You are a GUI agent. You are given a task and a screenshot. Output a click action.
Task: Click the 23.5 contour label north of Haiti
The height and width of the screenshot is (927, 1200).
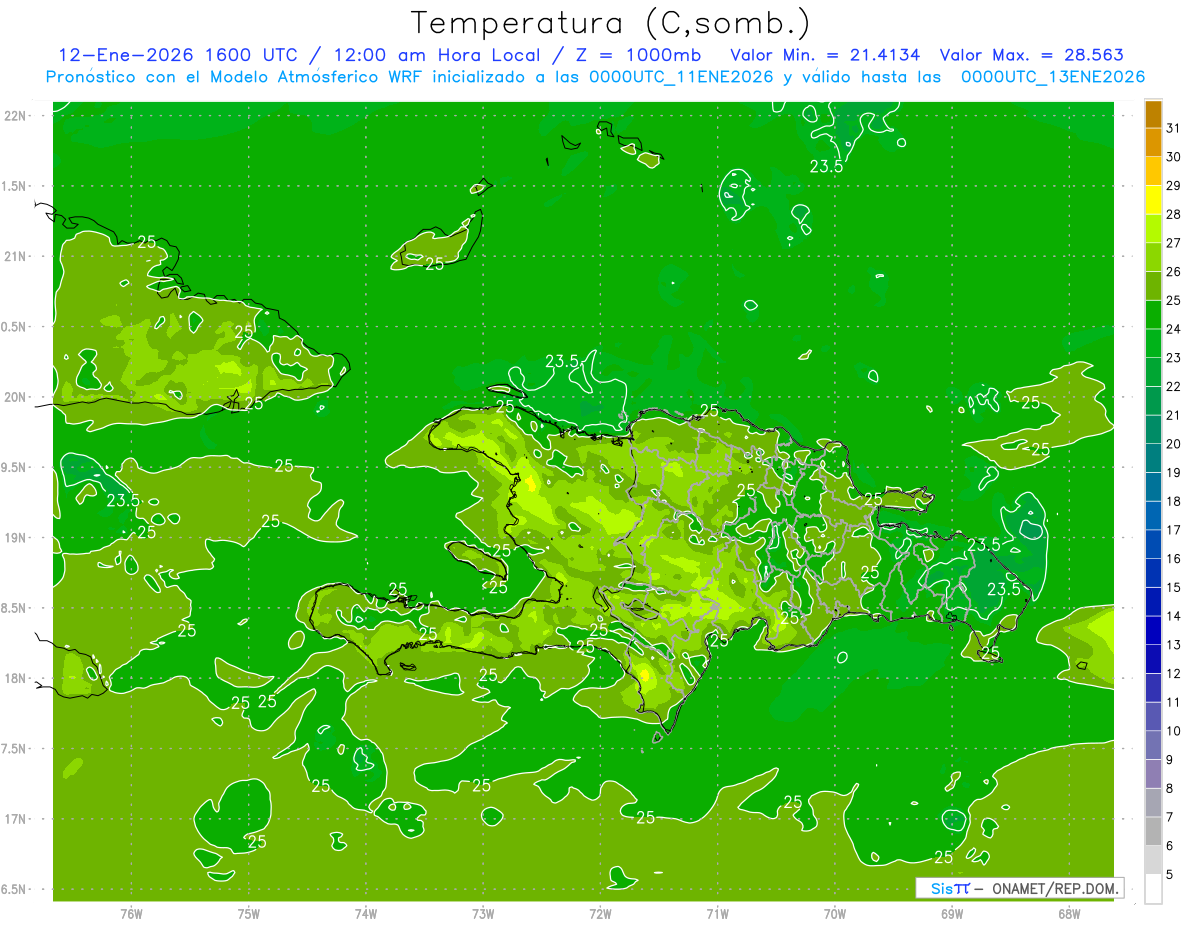(x=562, y=361)
